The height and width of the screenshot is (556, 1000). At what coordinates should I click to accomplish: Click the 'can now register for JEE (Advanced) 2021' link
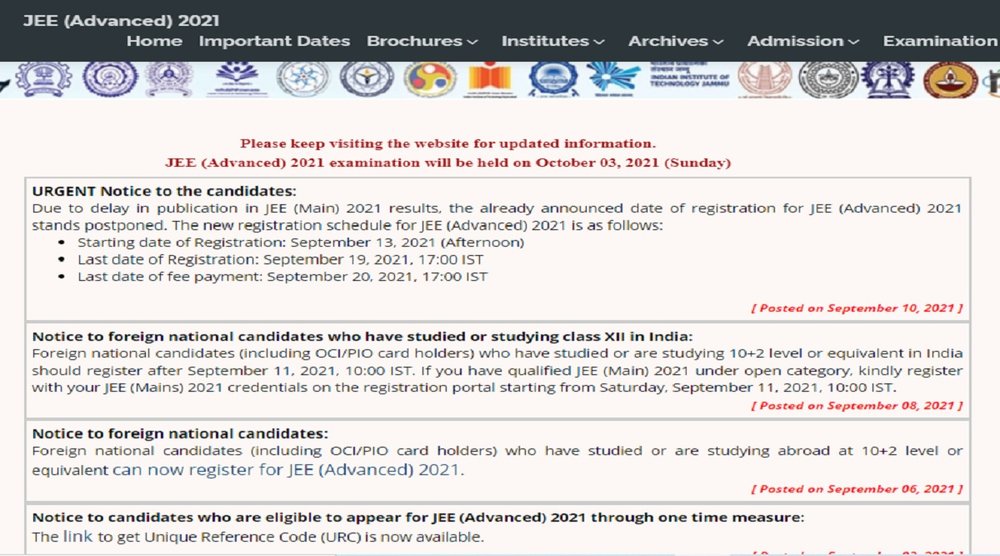point(287,469)
